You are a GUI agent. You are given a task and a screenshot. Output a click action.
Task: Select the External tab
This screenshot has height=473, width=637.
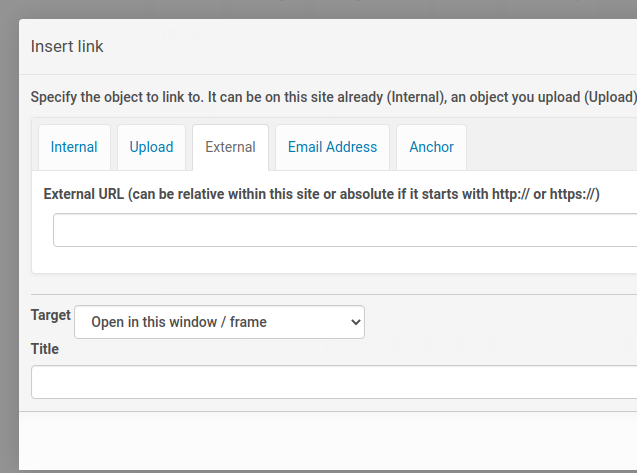pyautogui.click(x=230, y=147)
